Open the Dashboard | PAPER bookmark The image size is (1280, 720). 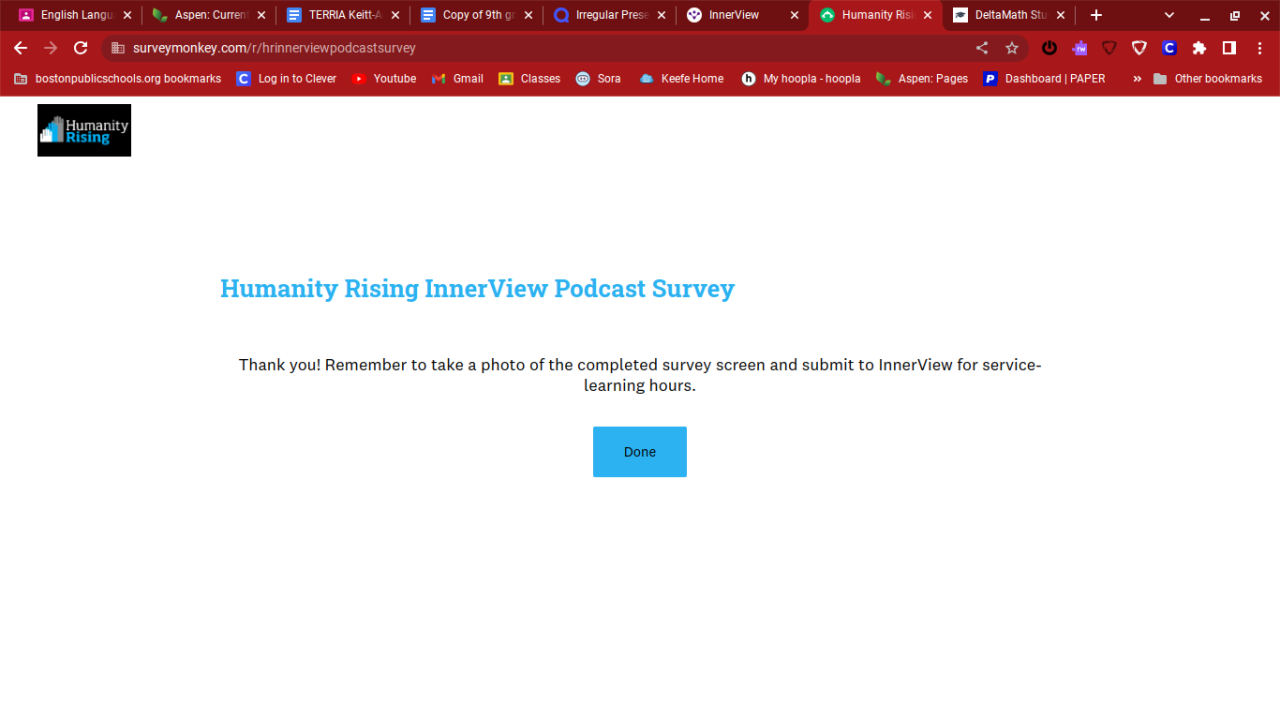point(1044,78)
